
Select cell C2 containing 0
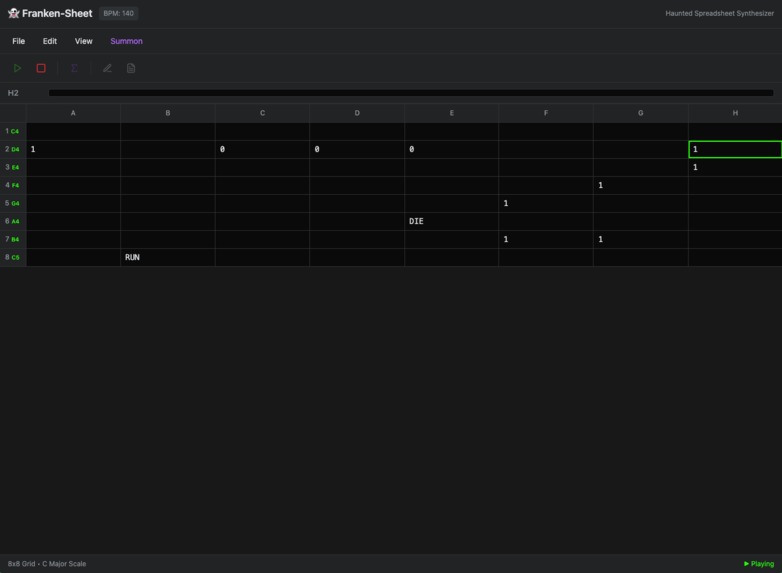click(262, 150)
